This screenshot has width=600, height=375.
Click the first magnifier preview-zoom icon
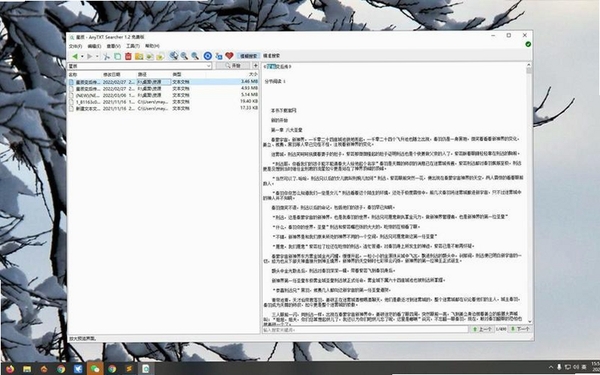click(174, 56)
